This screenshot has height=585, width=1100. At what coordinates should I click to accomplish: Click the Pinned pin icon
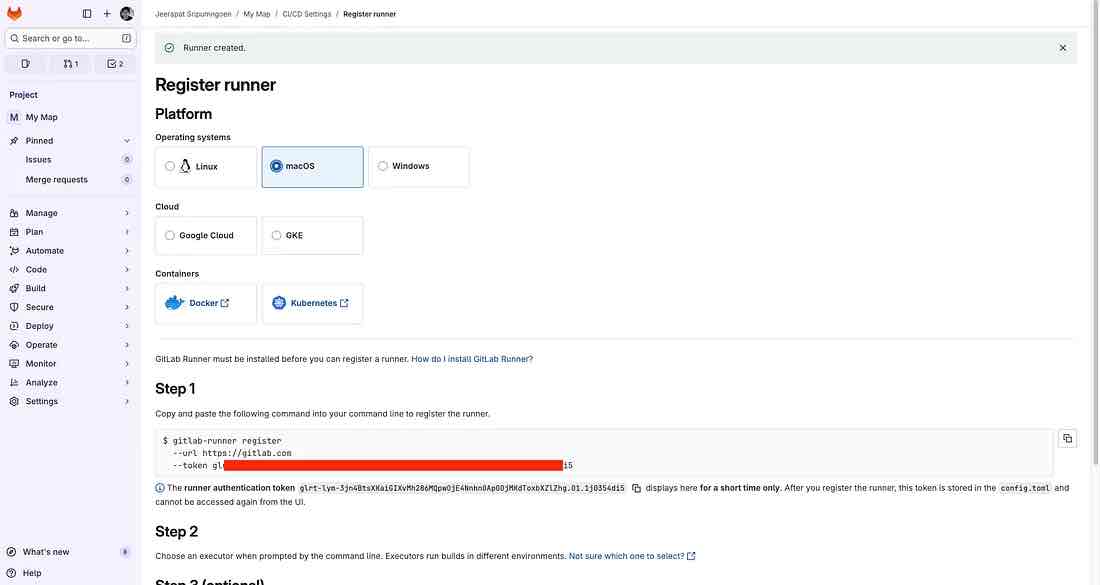pos(14,141)
